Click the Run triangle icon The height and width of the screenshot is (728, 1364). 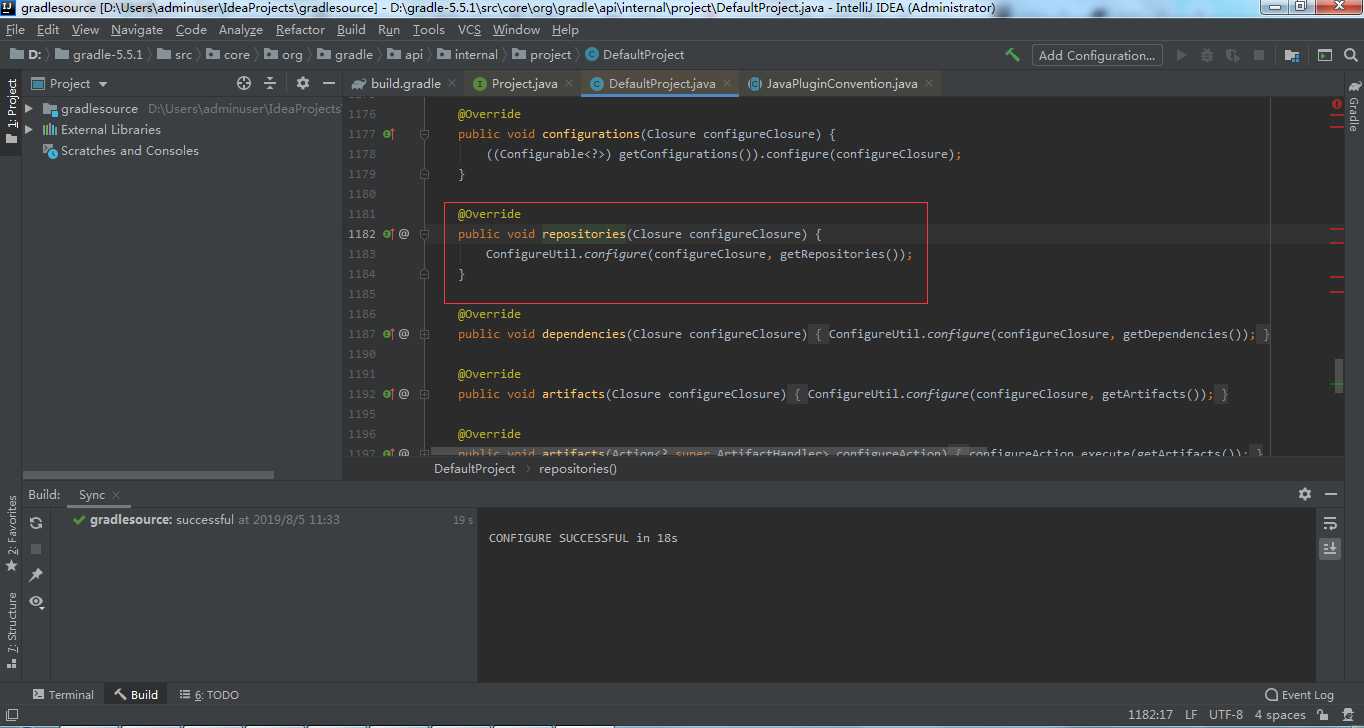(1181, 55)
